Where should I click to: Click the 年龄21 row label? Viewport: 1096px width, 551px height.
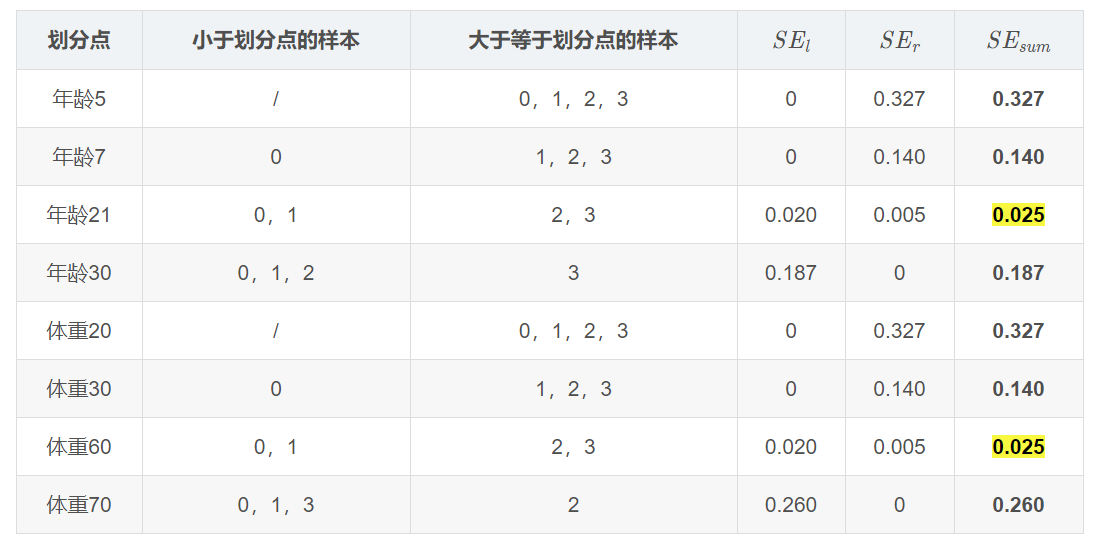pos(79,215)
